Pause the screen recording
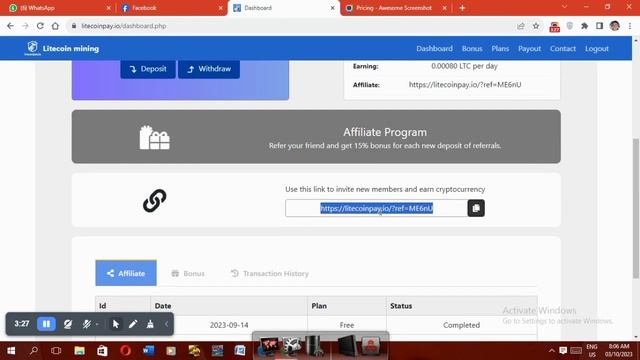Screen dimensions: 640x360 47,324
